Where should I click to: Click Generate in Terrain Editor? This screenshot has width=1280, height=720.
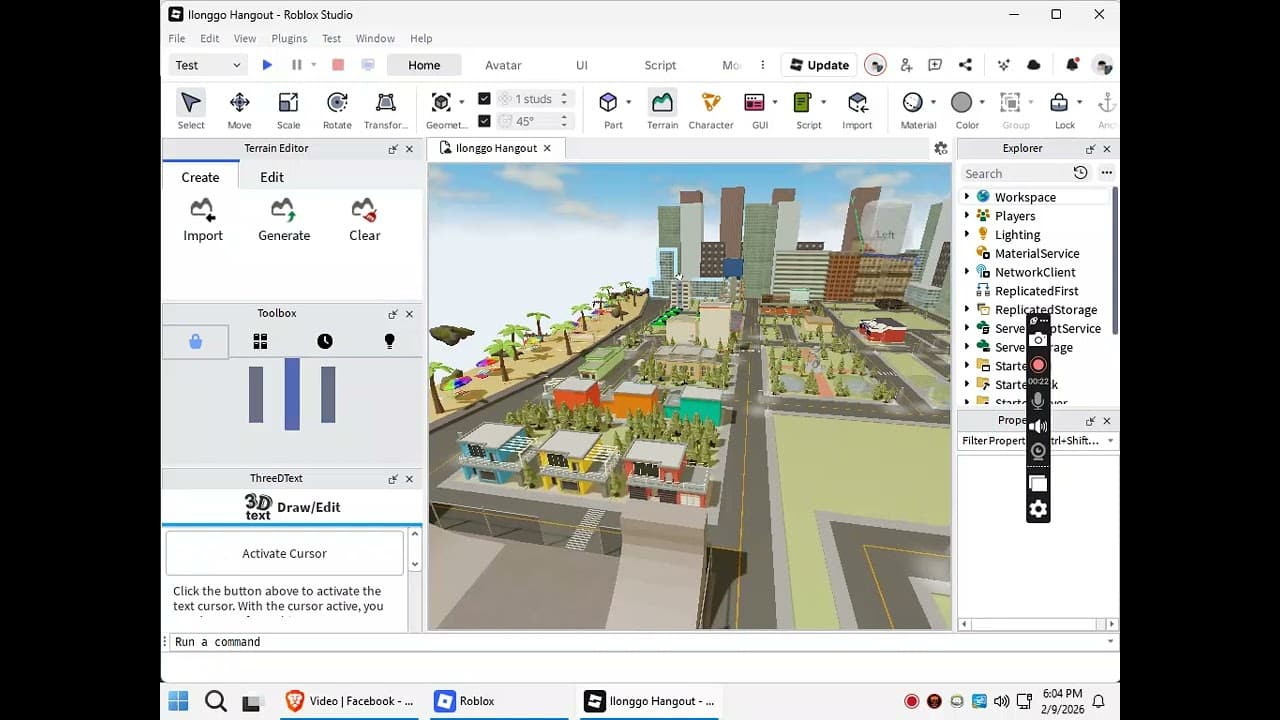tap(284, 220)
